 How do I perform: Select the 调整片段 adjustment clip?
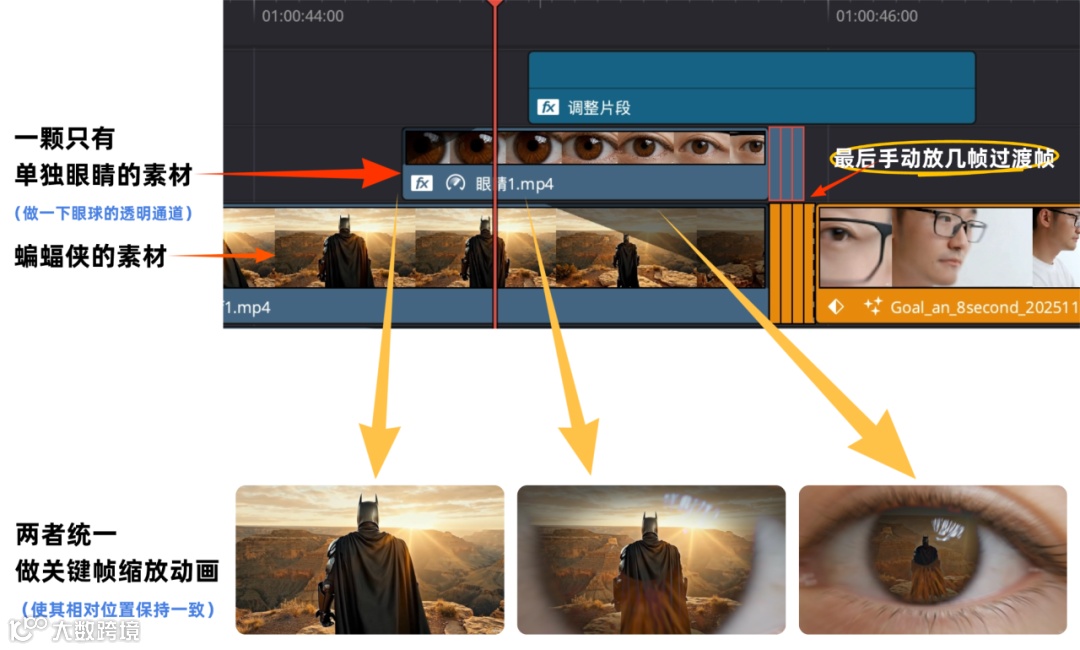click(751, 87)
